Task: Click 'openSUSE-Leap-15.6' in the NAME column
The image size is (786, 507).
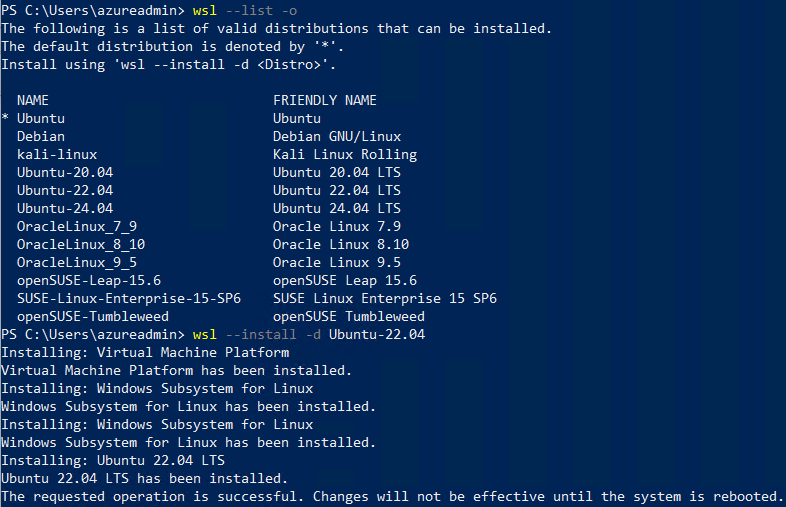Action: pyautogui.click(x=89, y=280)
